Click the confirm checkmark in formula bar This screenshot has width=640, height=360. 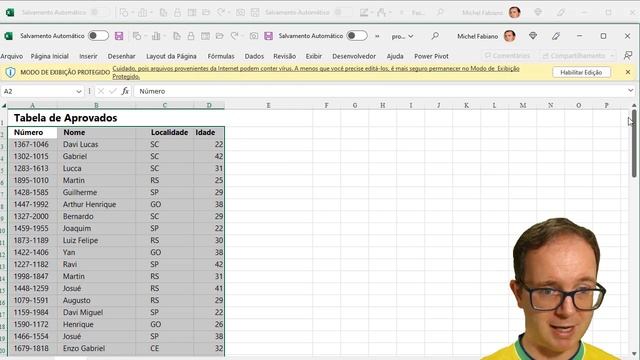pos(113,91)
